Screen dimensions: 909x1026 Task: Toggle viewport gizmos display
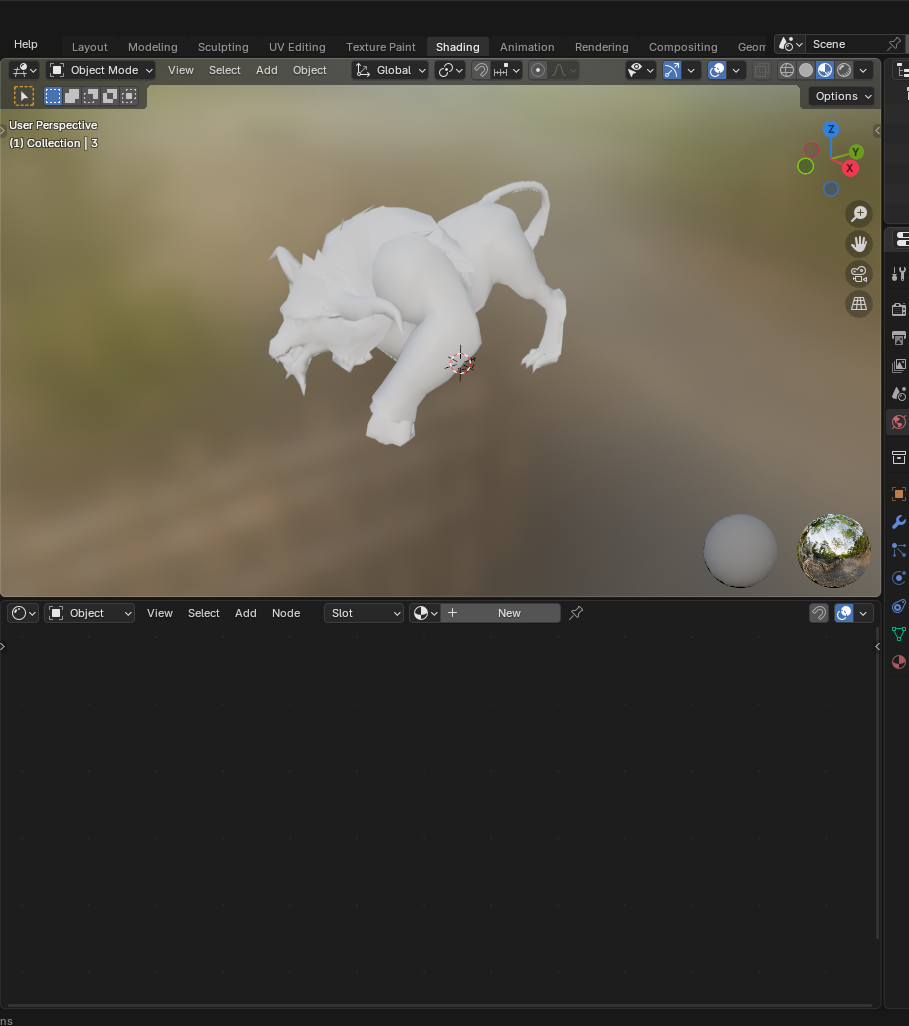coord(672,70)
